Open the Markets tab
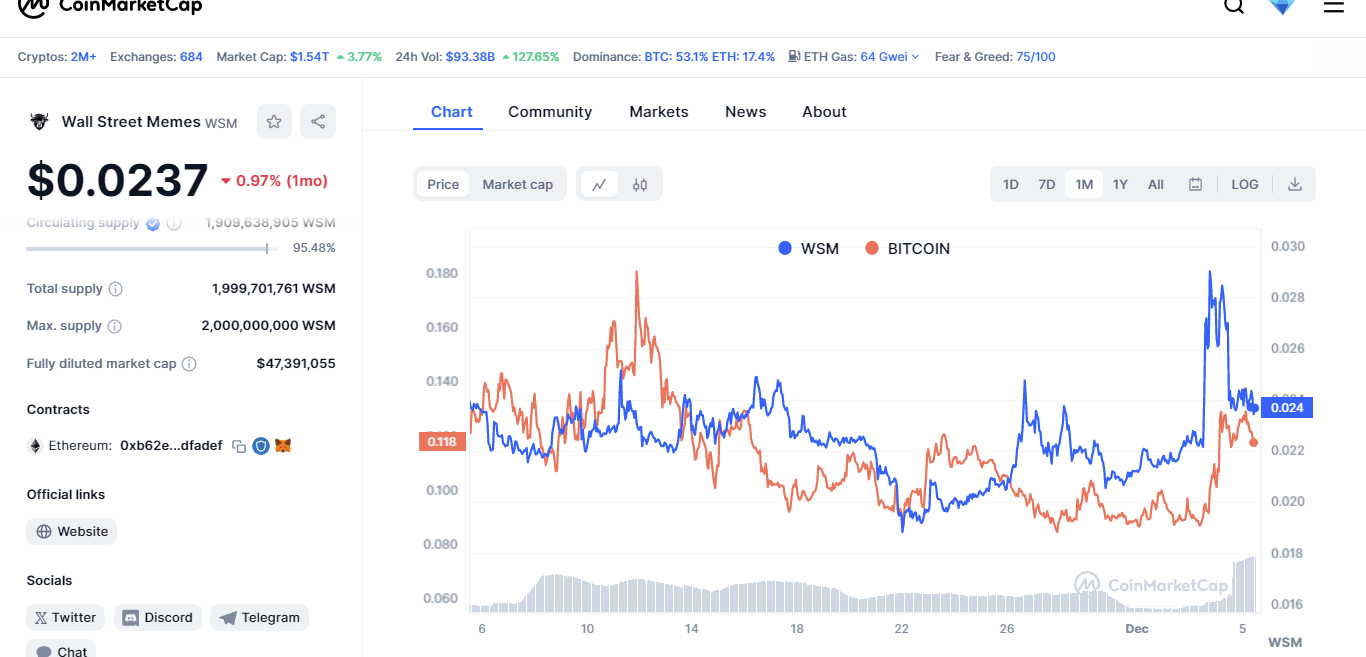The image size is (1366, 657). click(659, 112)
